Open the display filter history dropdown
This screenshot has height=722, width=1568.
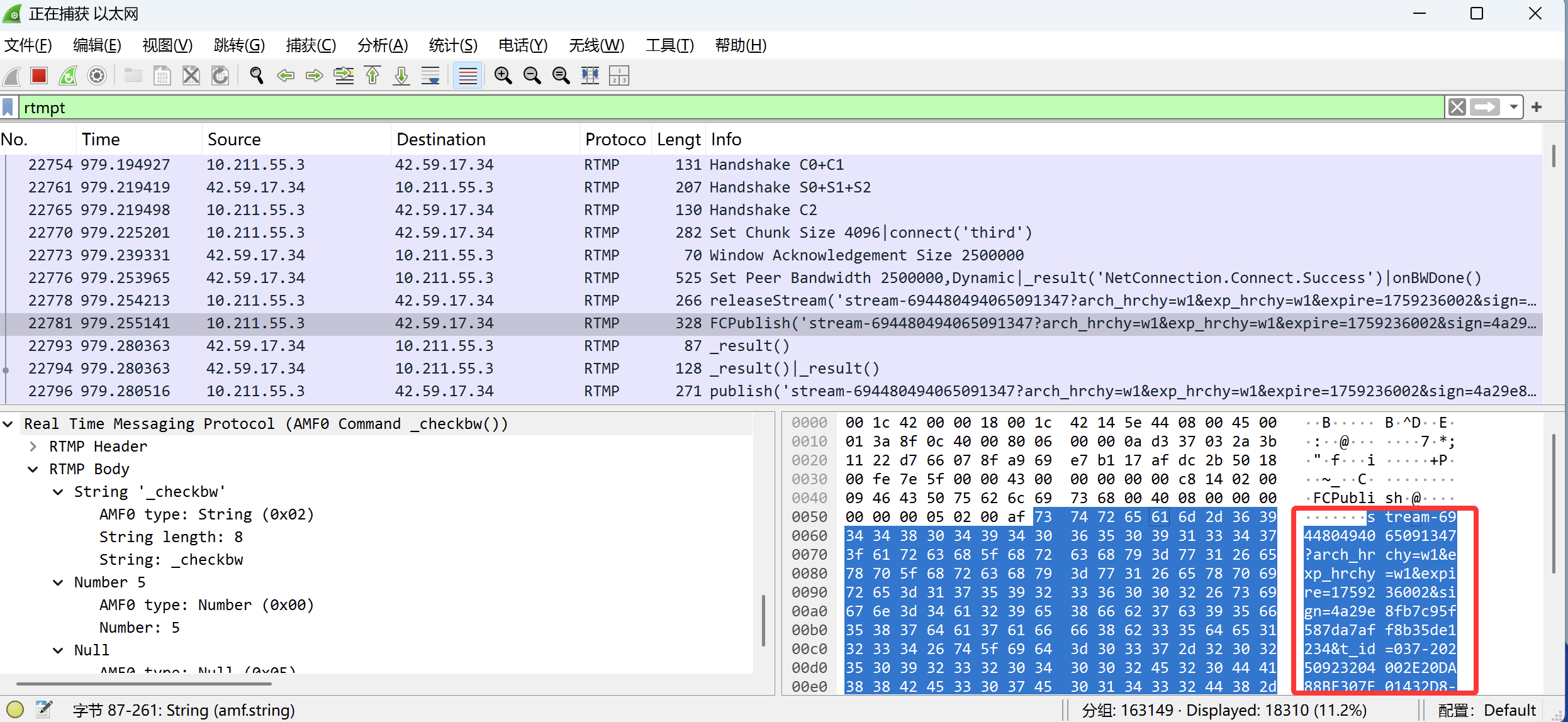click(1513, 108)
